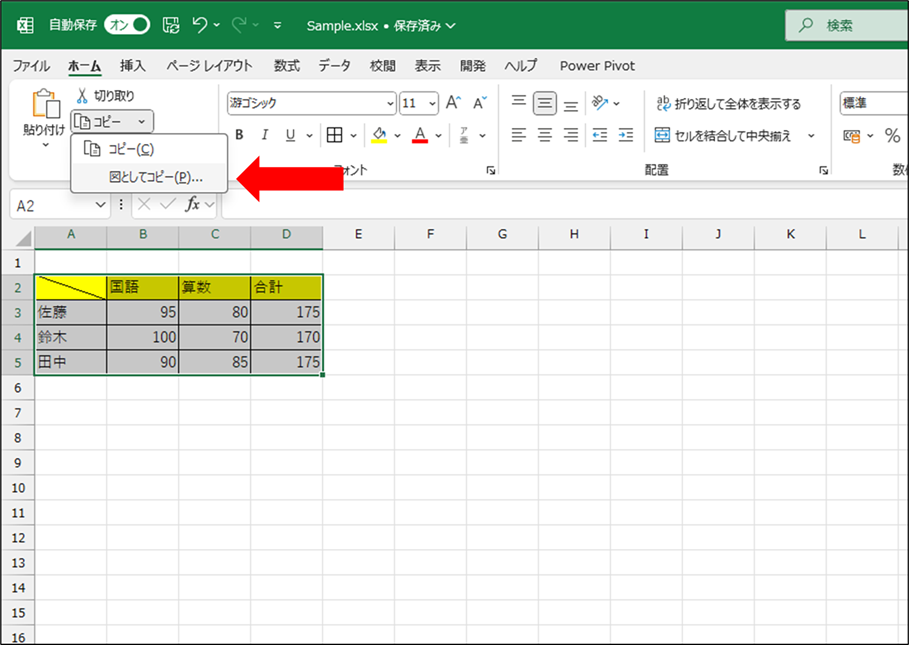Toggle the AutoSave switch off

[127, 25]
